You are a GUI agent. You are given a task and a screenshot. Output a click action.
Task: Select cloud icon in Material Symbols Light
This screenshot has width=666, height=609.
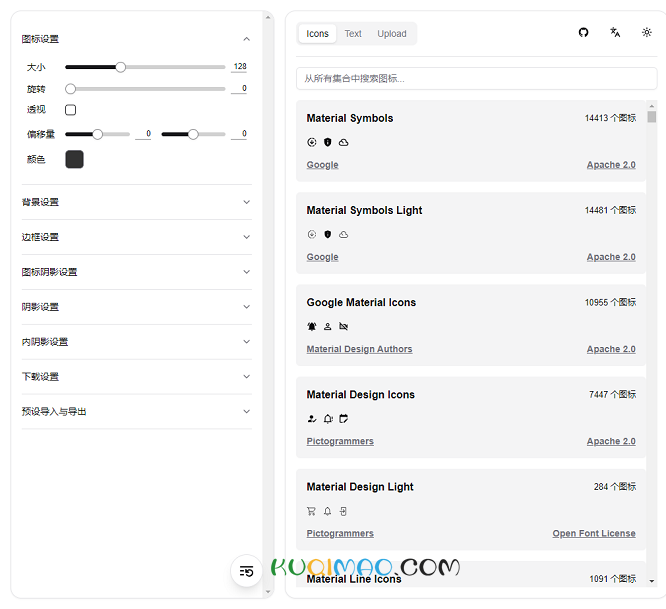(x=343, y=234)
